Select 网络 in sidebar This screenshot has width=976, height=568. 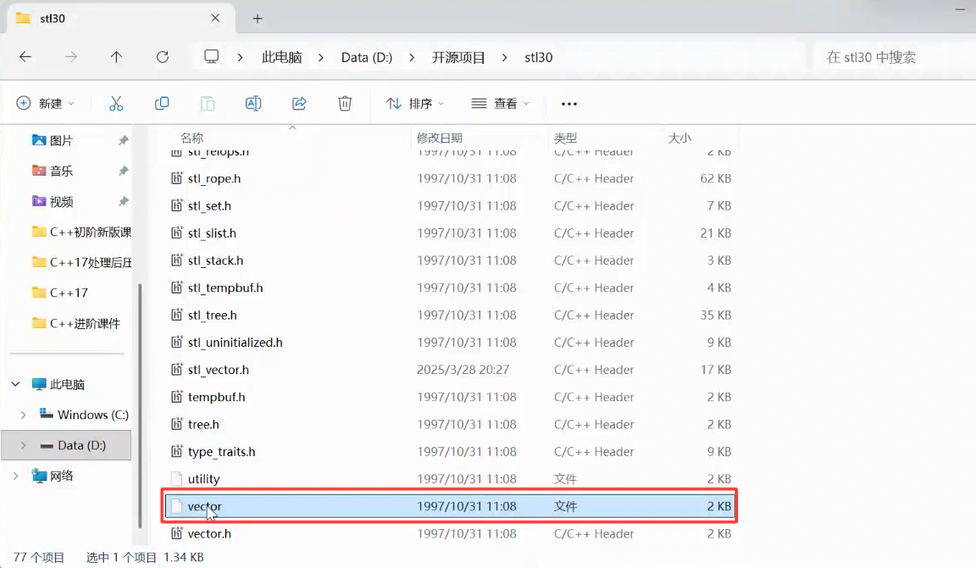coord(52,476)
